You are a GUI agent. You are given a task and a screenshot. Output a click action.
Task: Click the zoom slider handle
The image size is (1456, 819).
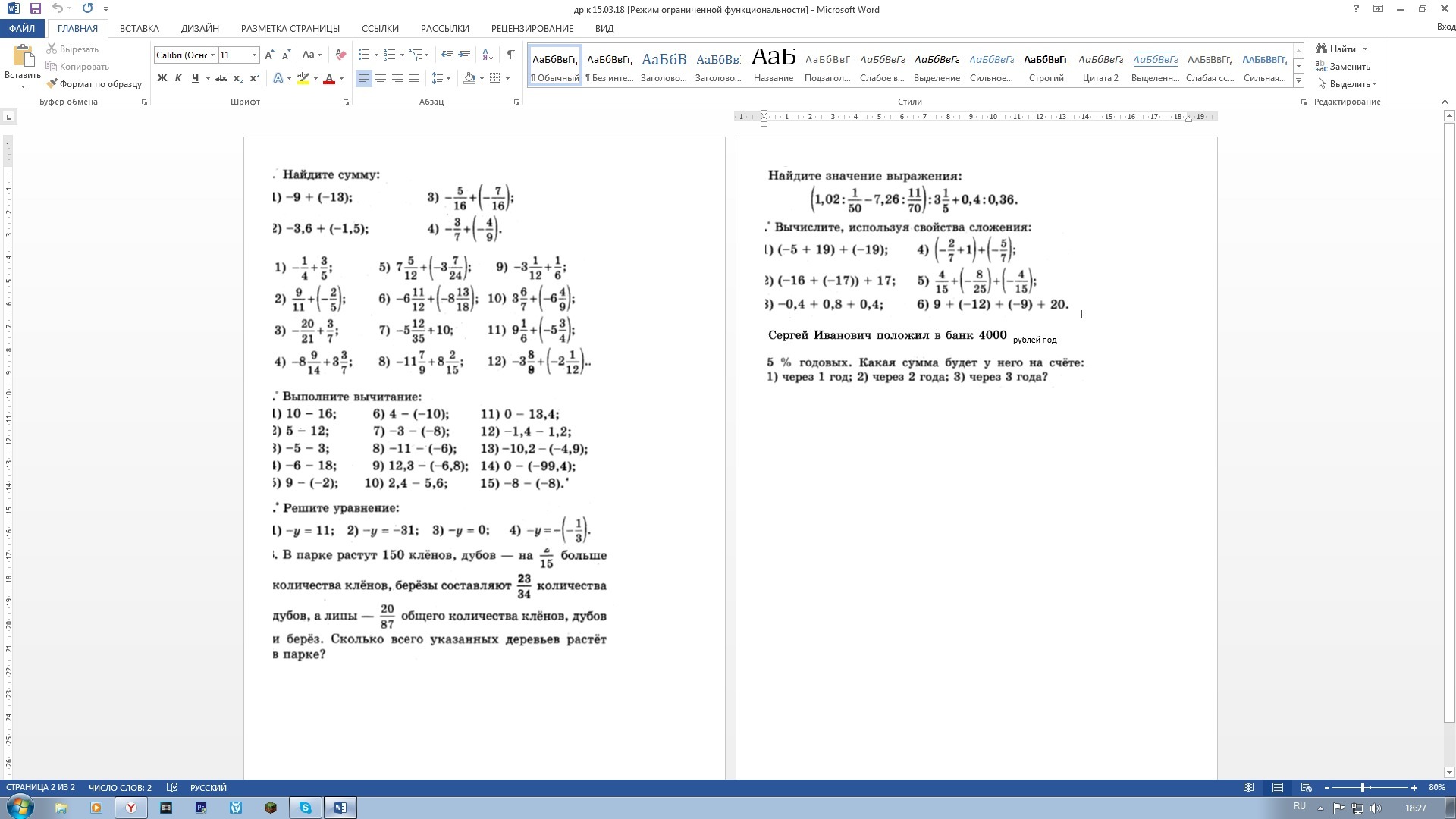[1363, 788]
